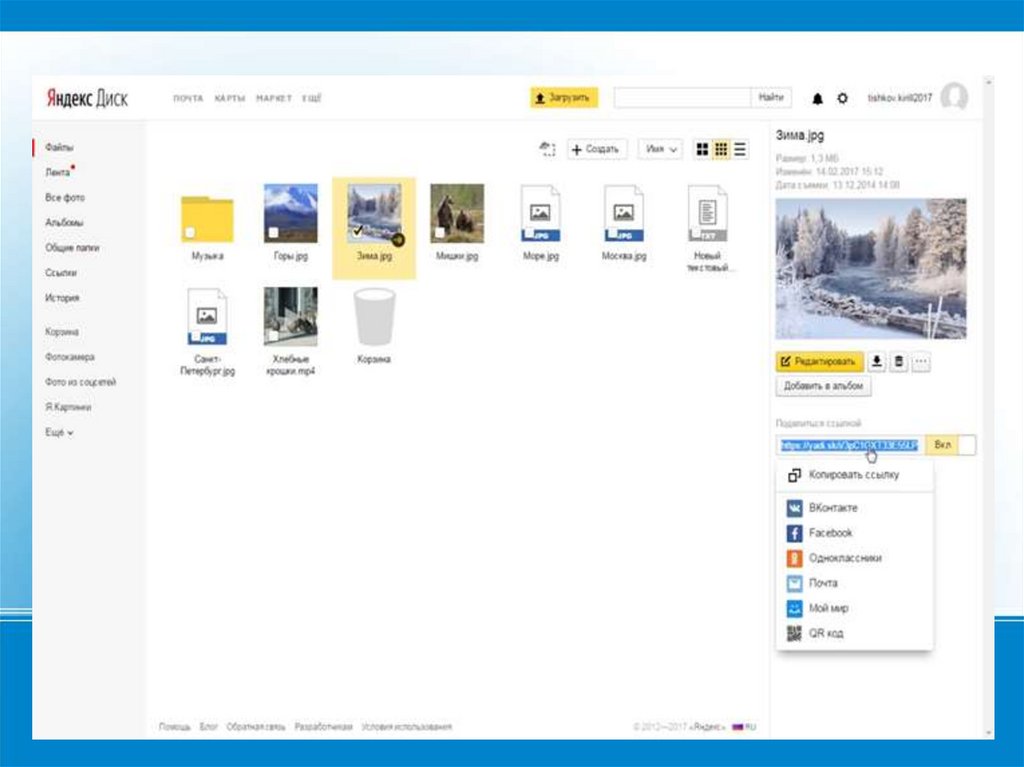Download Зима.jpg with download icon

[876, 361]
